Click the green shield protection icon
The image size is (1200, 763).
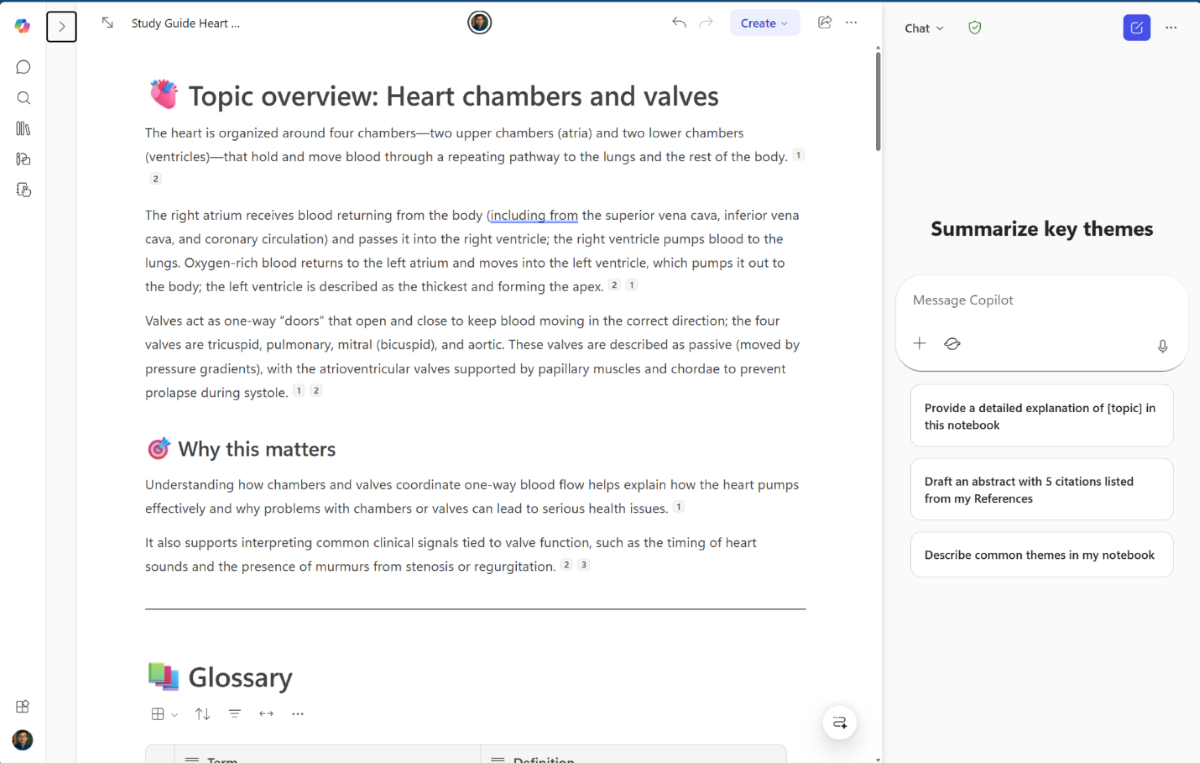click(x=975, y=28)
